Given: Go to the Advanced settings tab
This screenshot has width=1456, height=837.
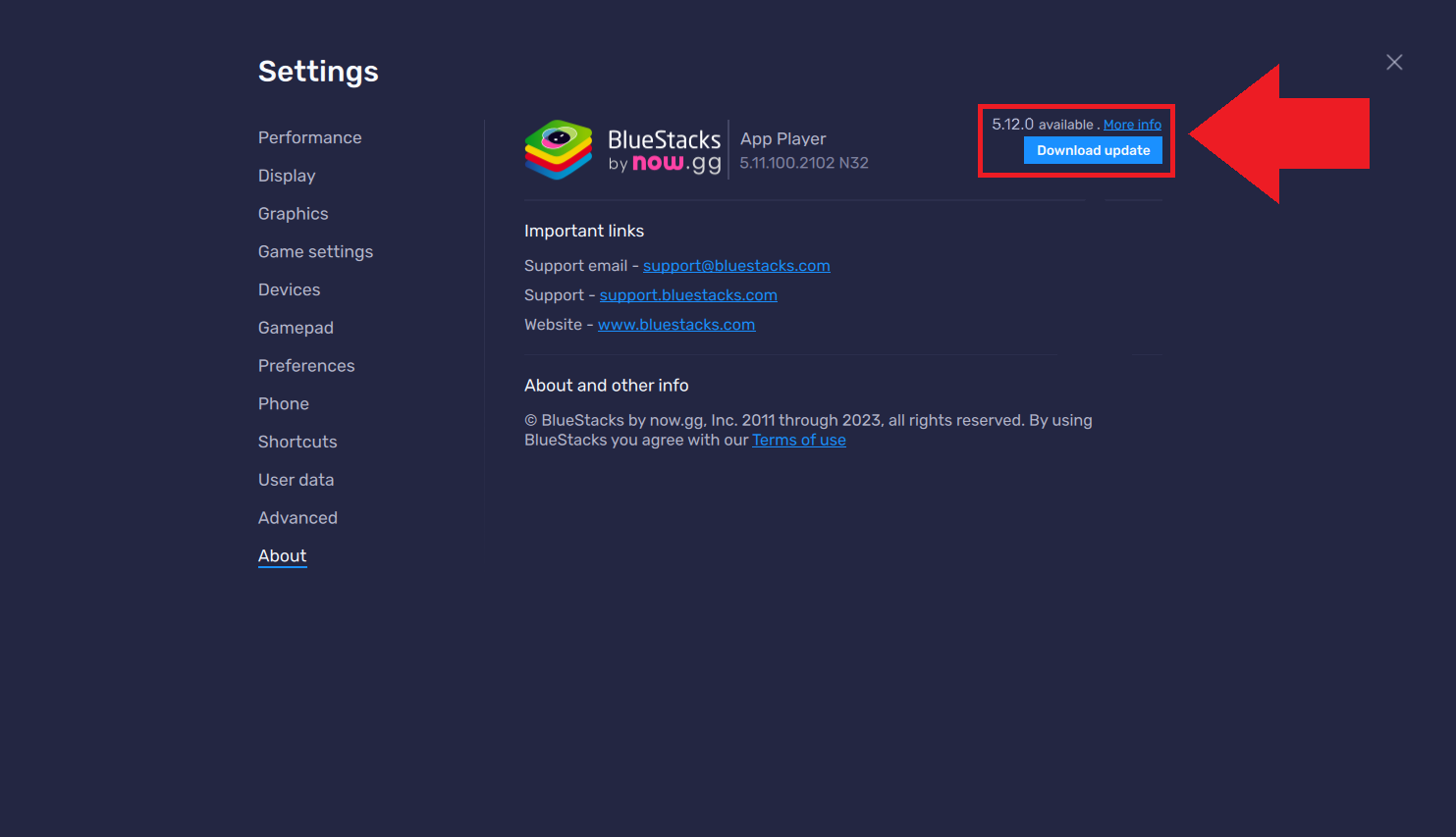Looking at the screenshot, I should (297, 518).
